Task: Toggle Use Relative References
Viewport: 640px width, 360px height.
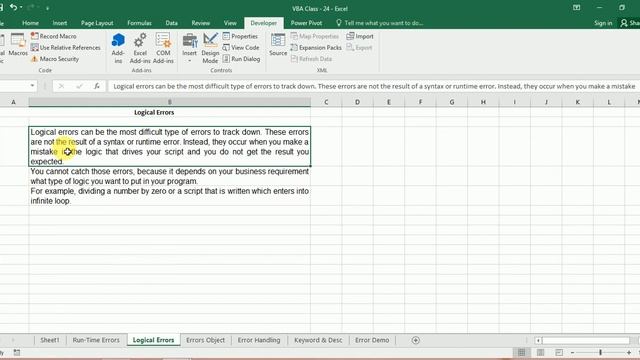Action: coord(65,48)
